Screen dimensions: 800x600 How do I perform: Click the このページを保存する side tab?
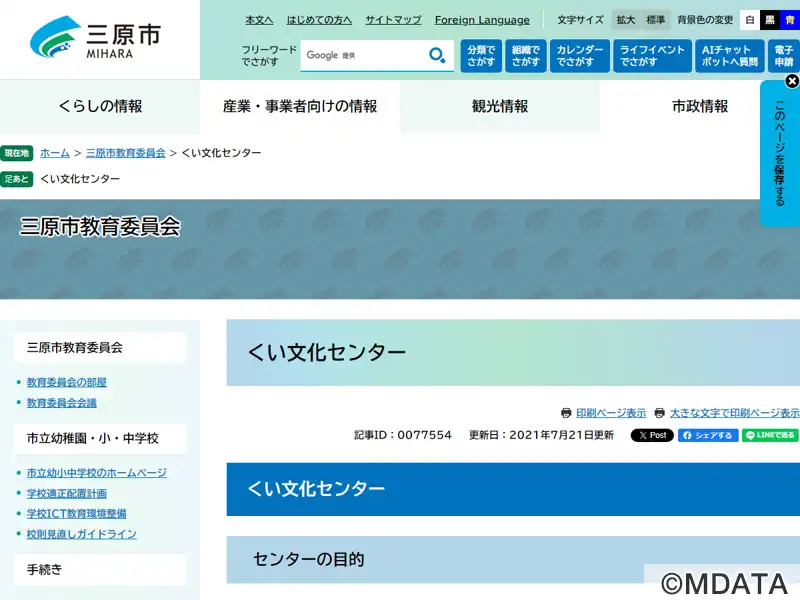780,153
